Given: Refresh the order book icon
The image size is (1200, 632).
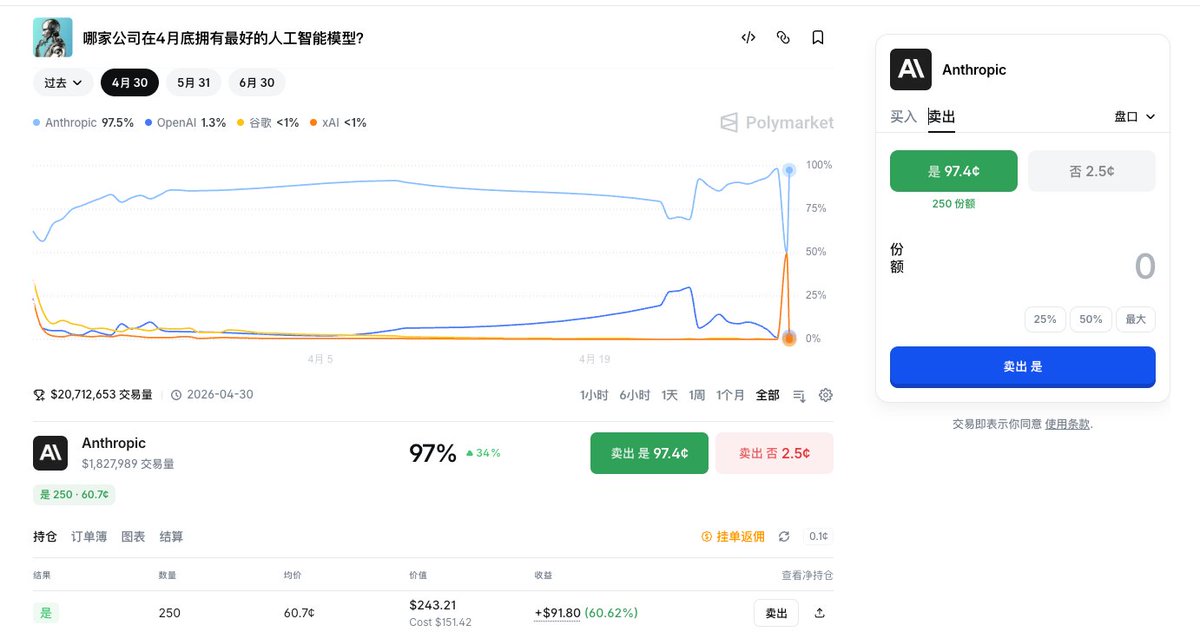Looking at the screenshot, I should pyautogui.click(x=784, y=537).
